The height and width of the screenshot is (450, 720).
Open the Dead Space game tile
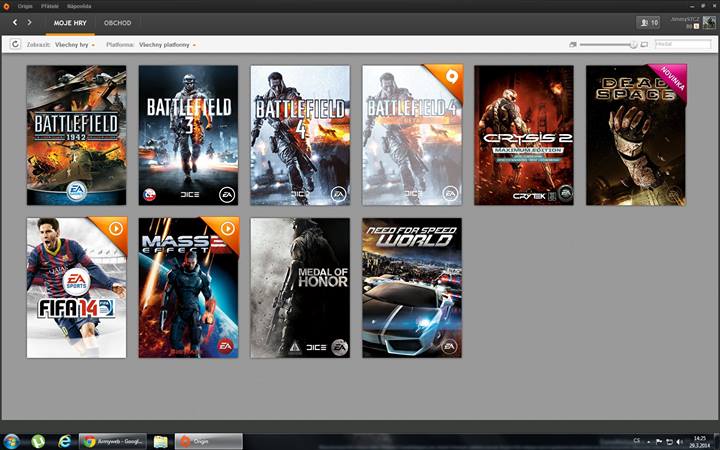point(636,135)
